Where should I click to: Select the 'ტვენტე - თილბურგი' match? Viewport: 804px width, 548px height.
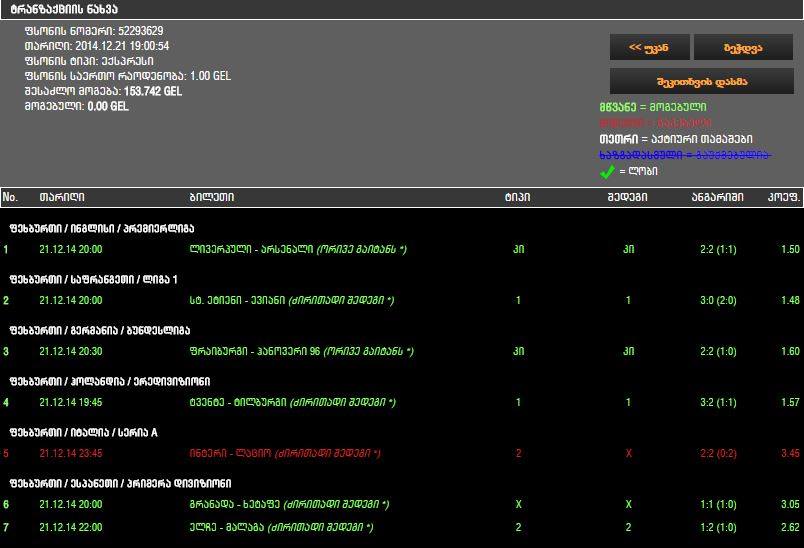[x=402, y=402]
